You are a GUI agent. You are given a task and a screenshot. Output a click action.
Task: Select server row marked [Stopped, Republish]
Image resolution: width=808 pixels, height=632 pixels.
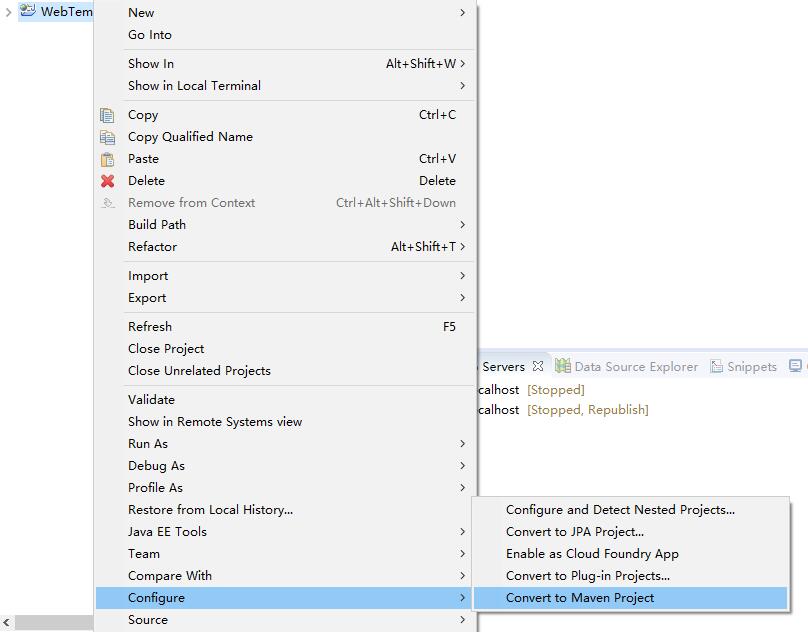(x=563, y=410)
